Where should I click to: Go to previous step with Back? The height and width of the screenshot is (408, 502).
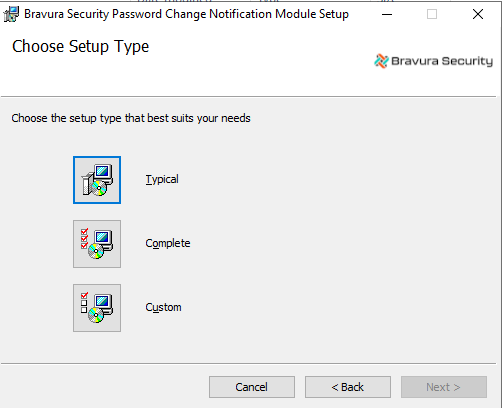pos(348,387)
